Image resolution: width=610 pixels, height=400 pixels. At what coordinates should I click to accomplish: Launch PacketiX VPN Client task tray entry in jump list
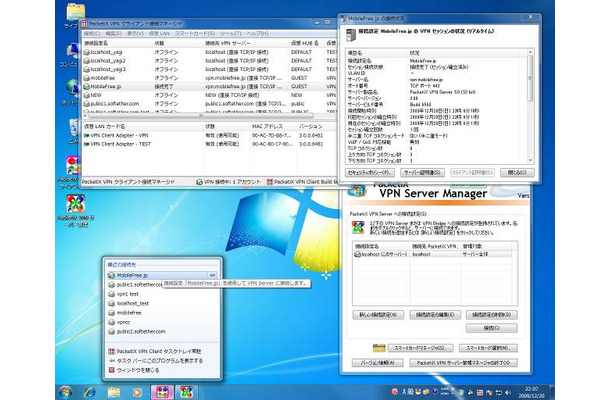[159, 351]
